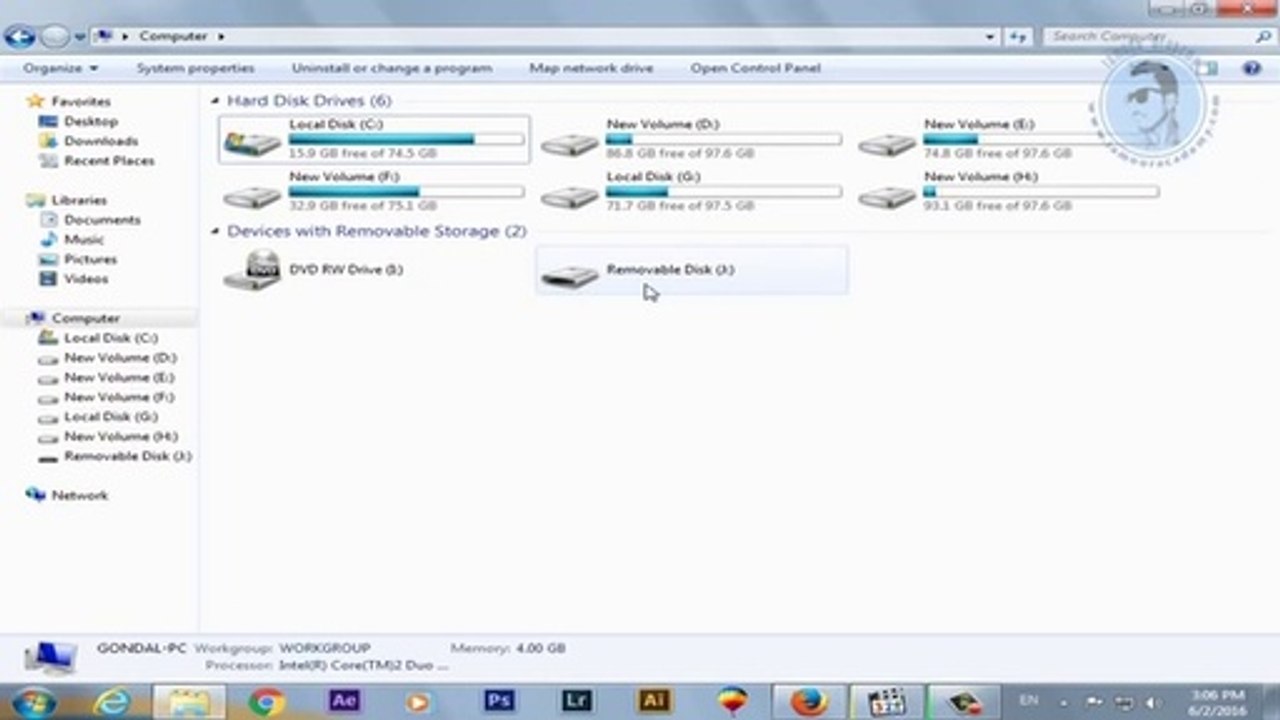Screen dimensions: 1280x720
Task: Click the Search Computer input field
Action: [x=1160, y=37]
